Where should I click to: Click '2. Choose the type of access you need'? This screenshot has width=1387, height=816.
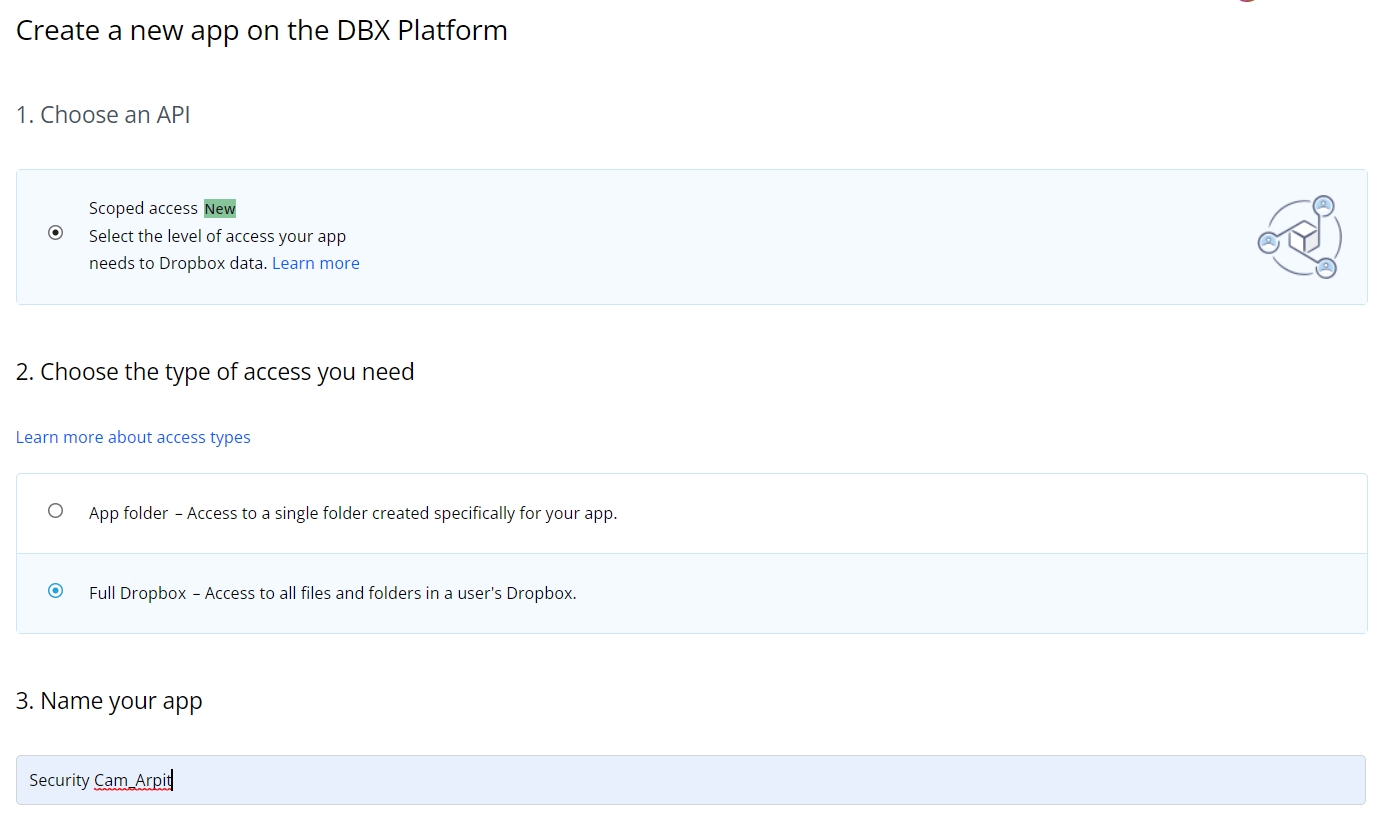coord(215,372)
